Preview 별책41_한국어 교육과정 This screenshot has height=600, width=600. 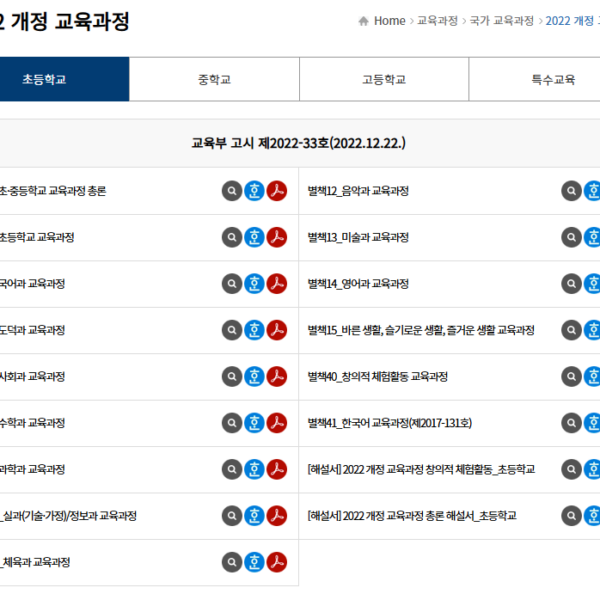[x=571, y=423]
